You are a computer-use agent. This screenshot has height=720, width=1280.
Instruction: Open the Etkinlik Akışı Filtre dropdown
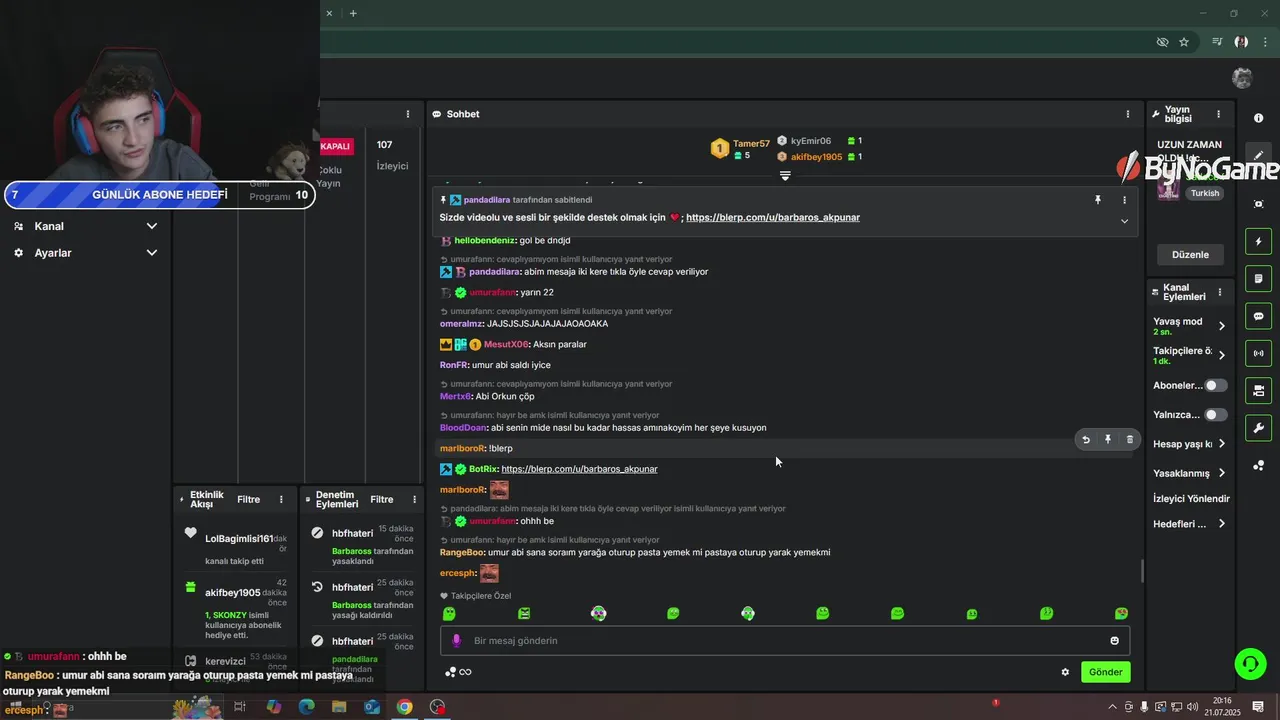pos(248,499)
